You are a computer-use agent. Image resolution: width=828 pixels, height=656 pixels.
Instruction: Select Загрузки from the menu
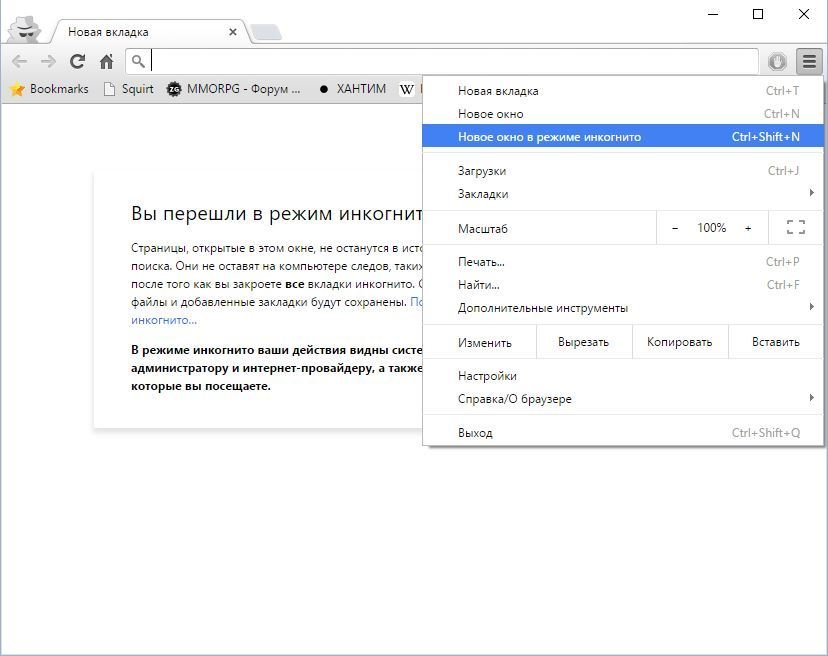(481, 170)
